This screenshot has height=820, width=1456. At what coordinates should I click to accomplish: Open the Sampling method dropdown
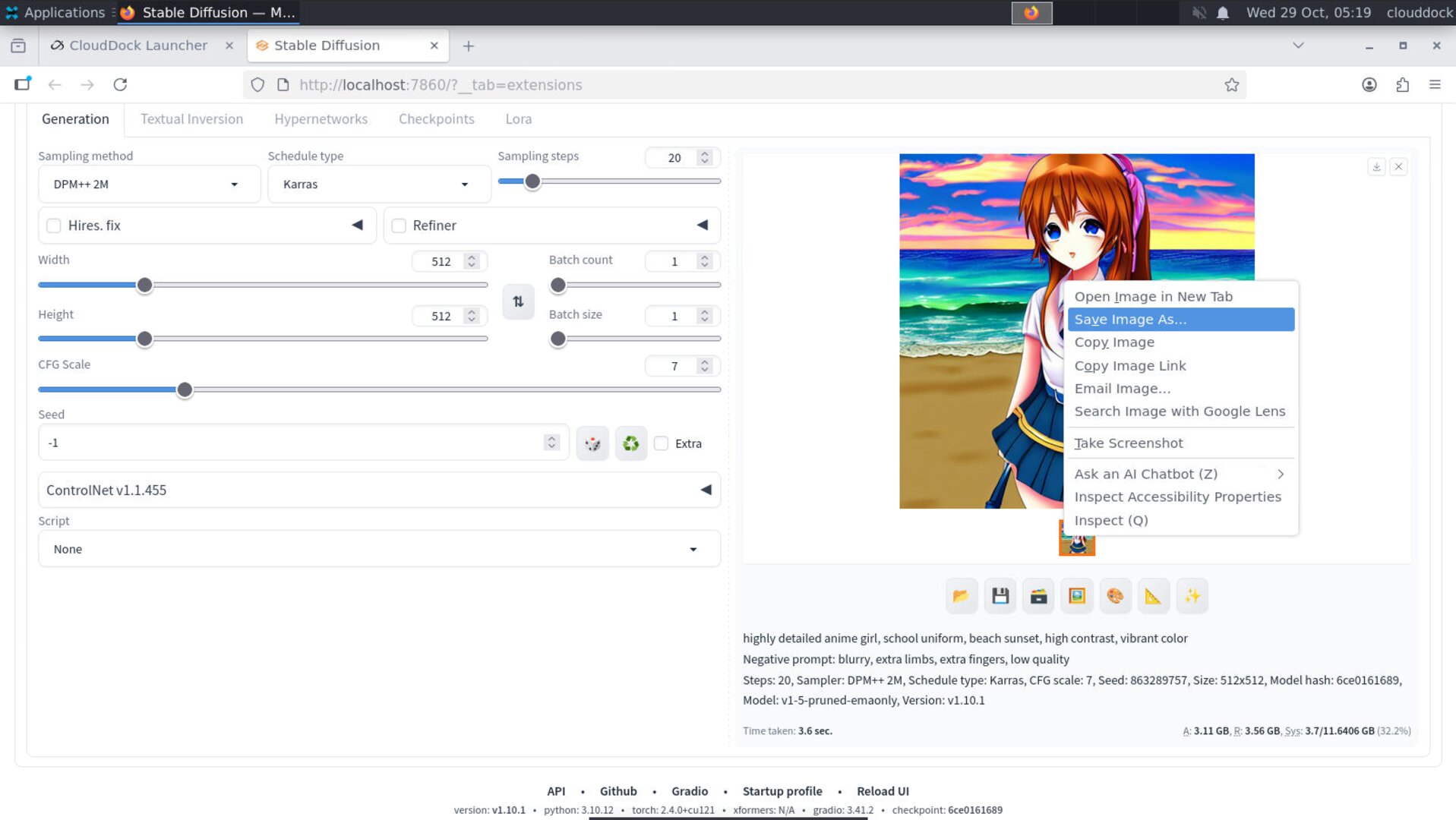click(x=149, y=184)
